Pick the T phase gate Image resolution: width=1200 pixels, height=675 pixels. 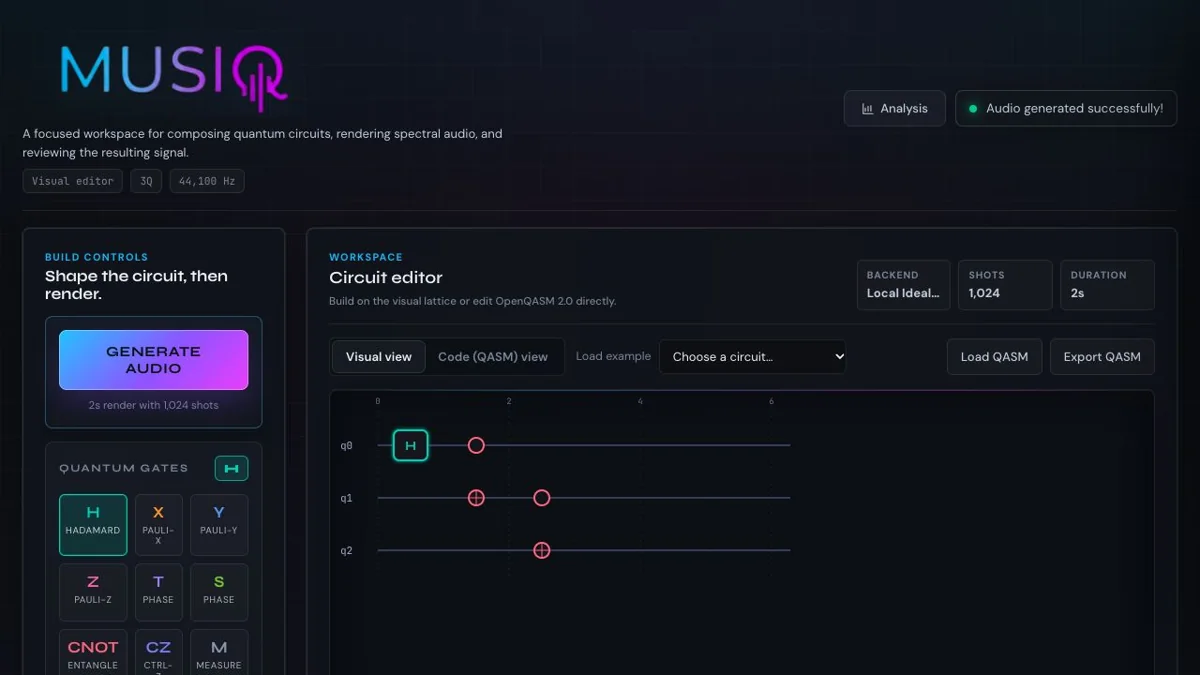click(x=158, y=592)
